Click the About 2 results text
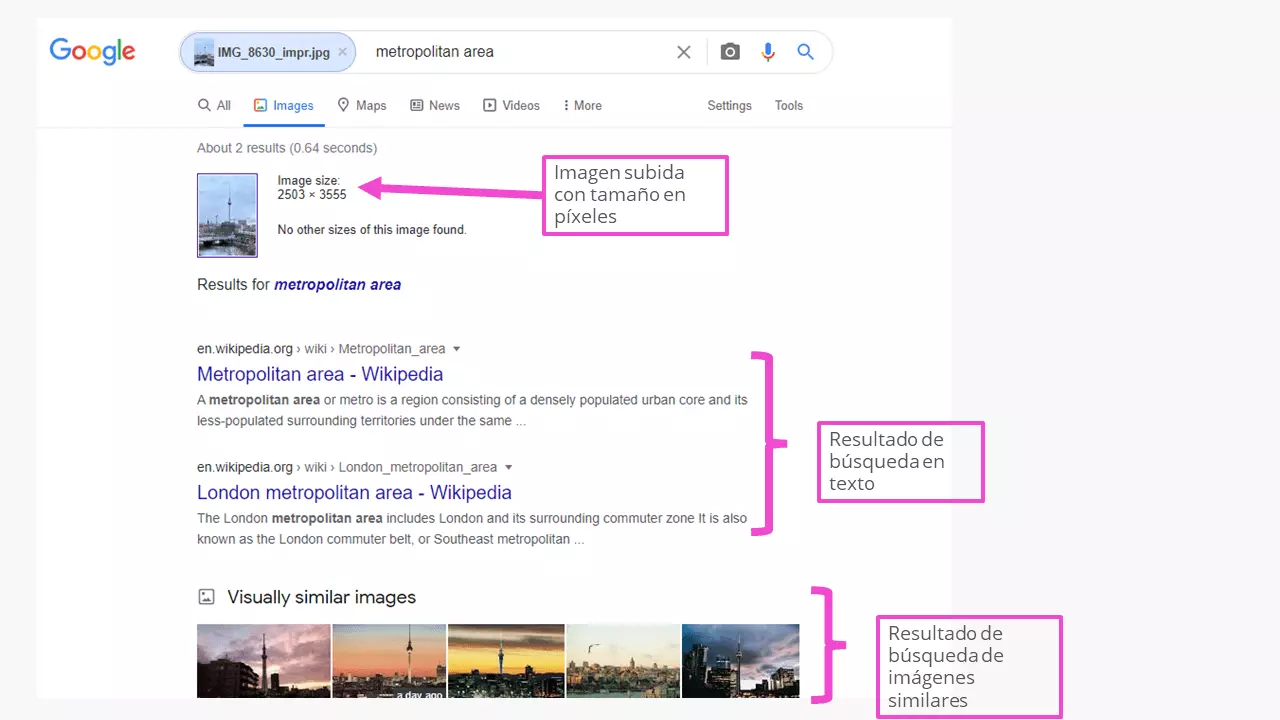1280x720 pixels. click(x=287, y=148)
